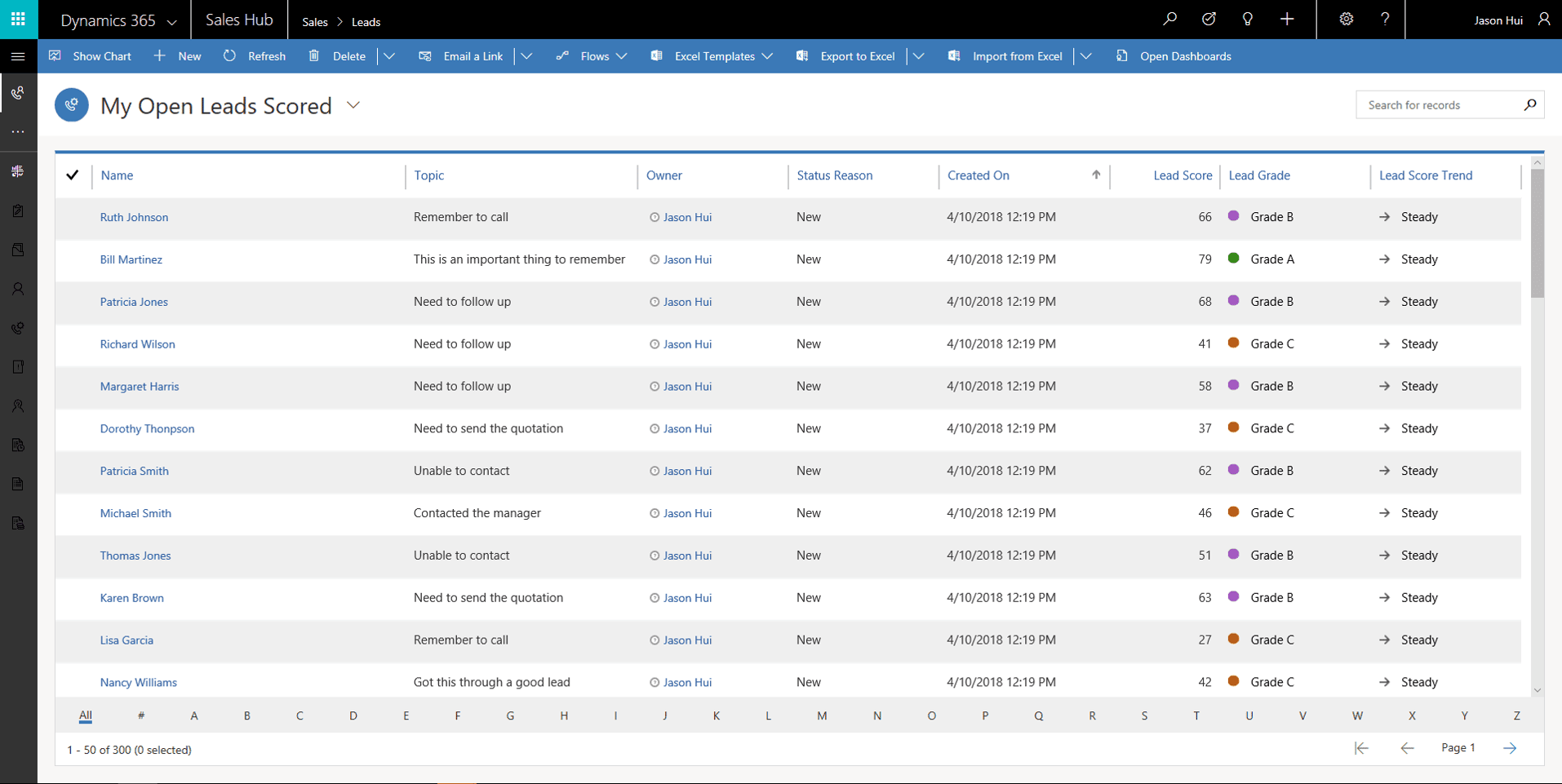Click Jason Hui owner link in Nancy Williams row
The height and width of the screenshot is (784, 1562).
coord(687,682)
